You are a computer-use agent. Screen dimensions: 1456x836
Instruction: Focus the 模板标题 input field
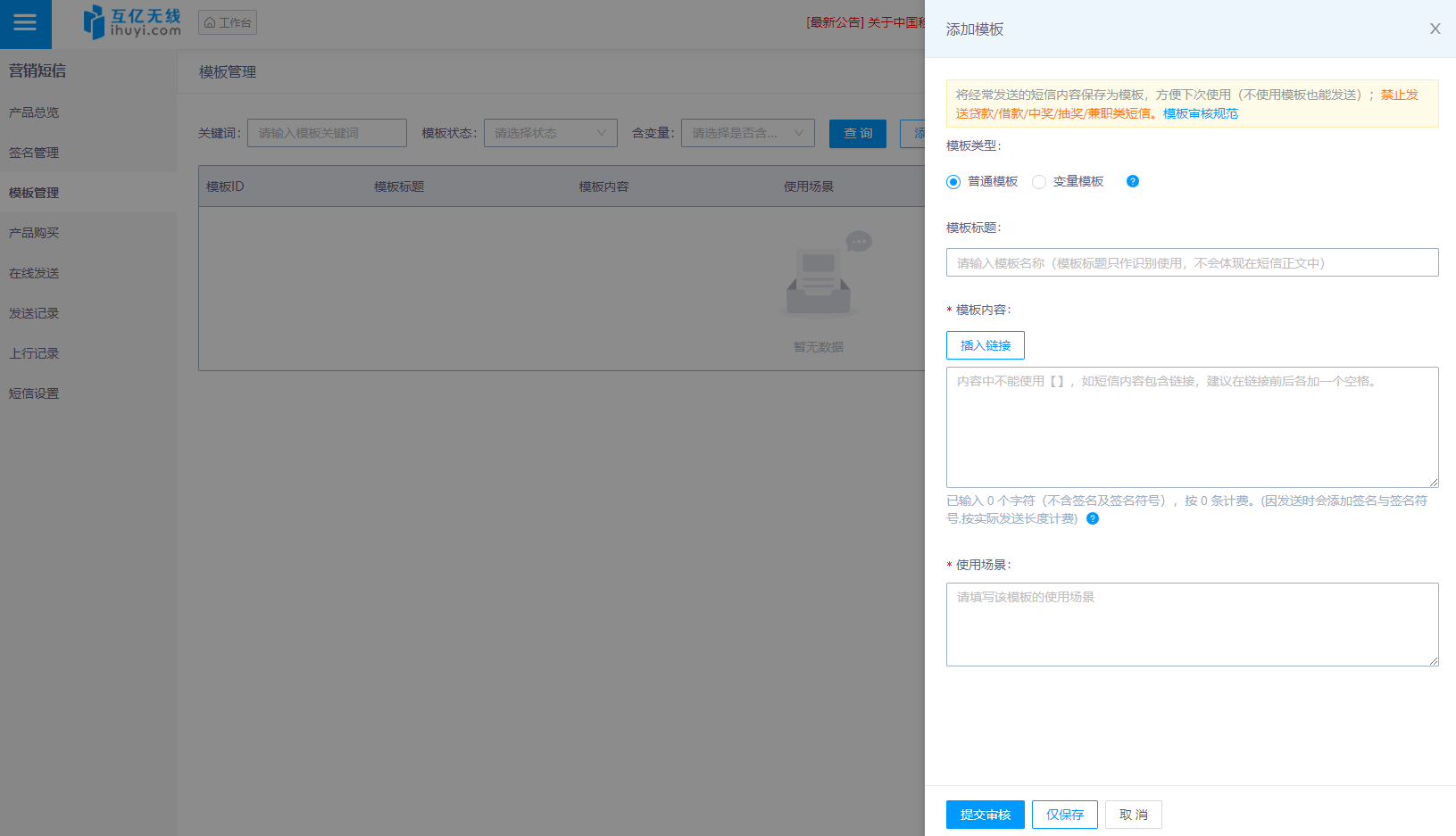tap(1192, 262)
